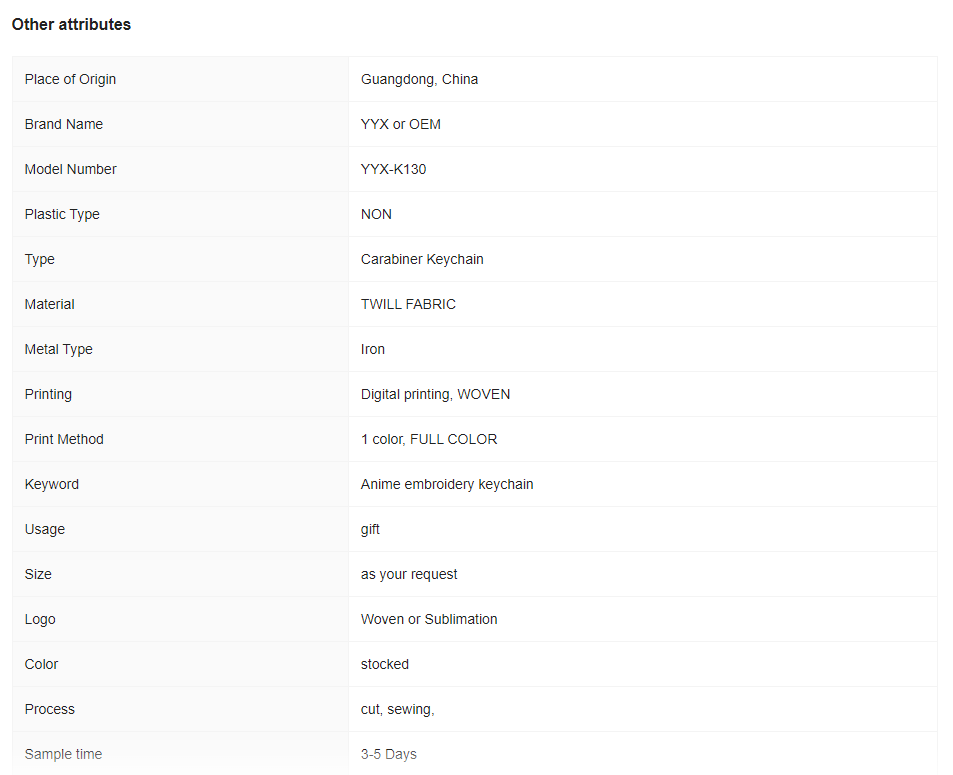Viewport: 953px width, 775px height.
Task: Select the "YYX or OEM" value
Action: pos(400,124)
